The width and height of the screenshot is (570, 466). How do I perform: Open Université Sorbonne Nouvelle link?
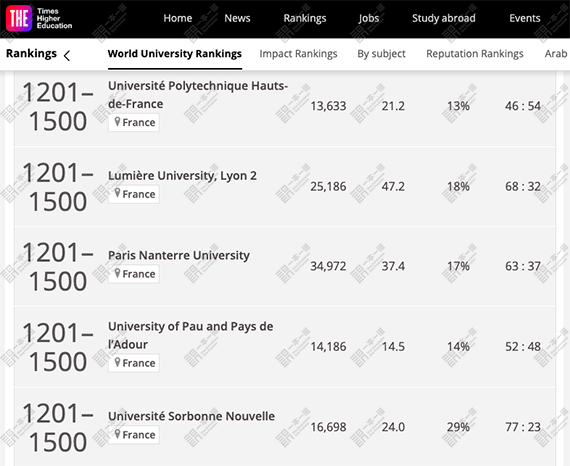coord(191,416)
